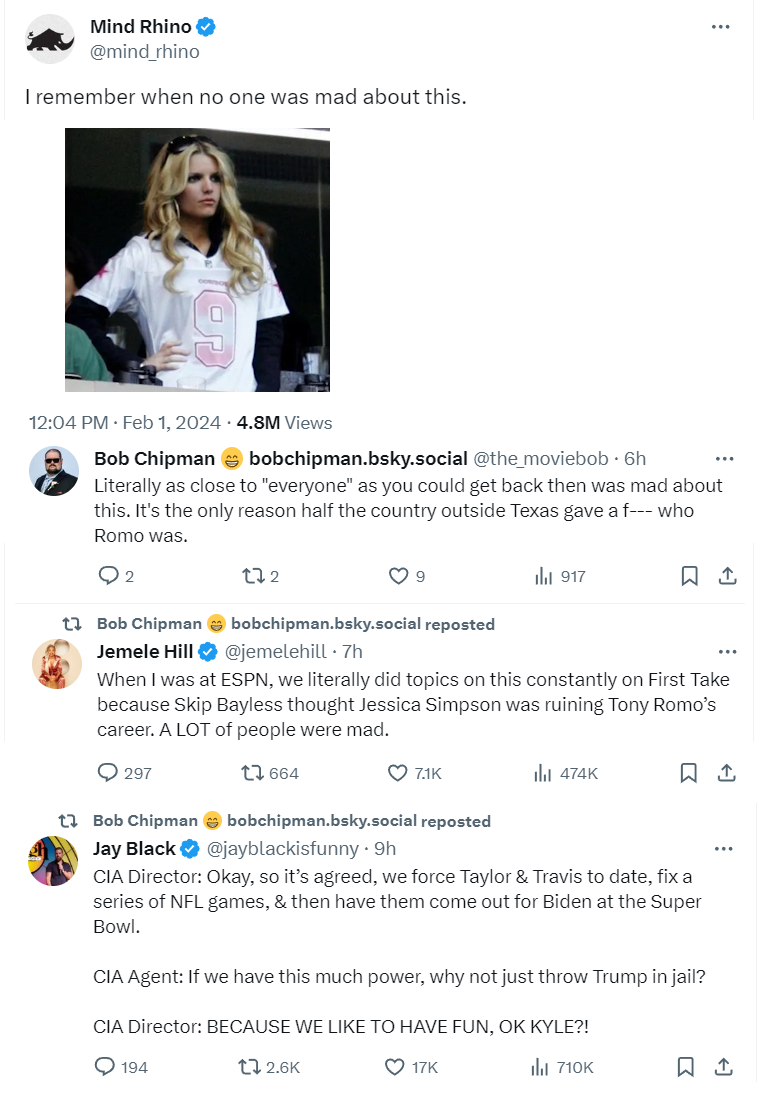Viewport: 765px width, 1101px height.
Task: Open the @mind_rhino profile handle
Action: (x=145, y=52)
